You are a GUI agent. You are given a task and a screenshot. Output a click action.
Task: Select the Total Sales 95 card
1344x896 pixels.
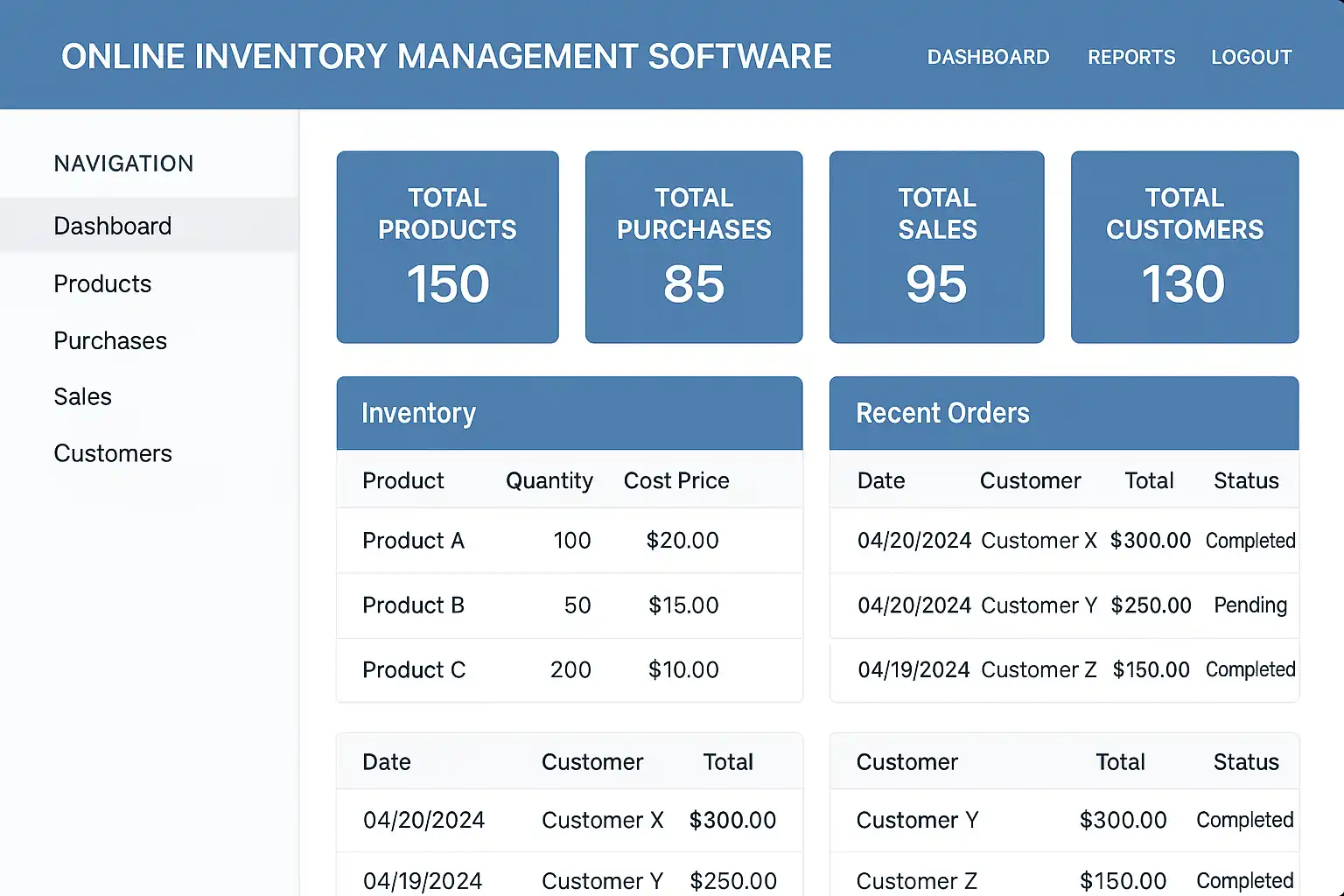click(936, 247)
